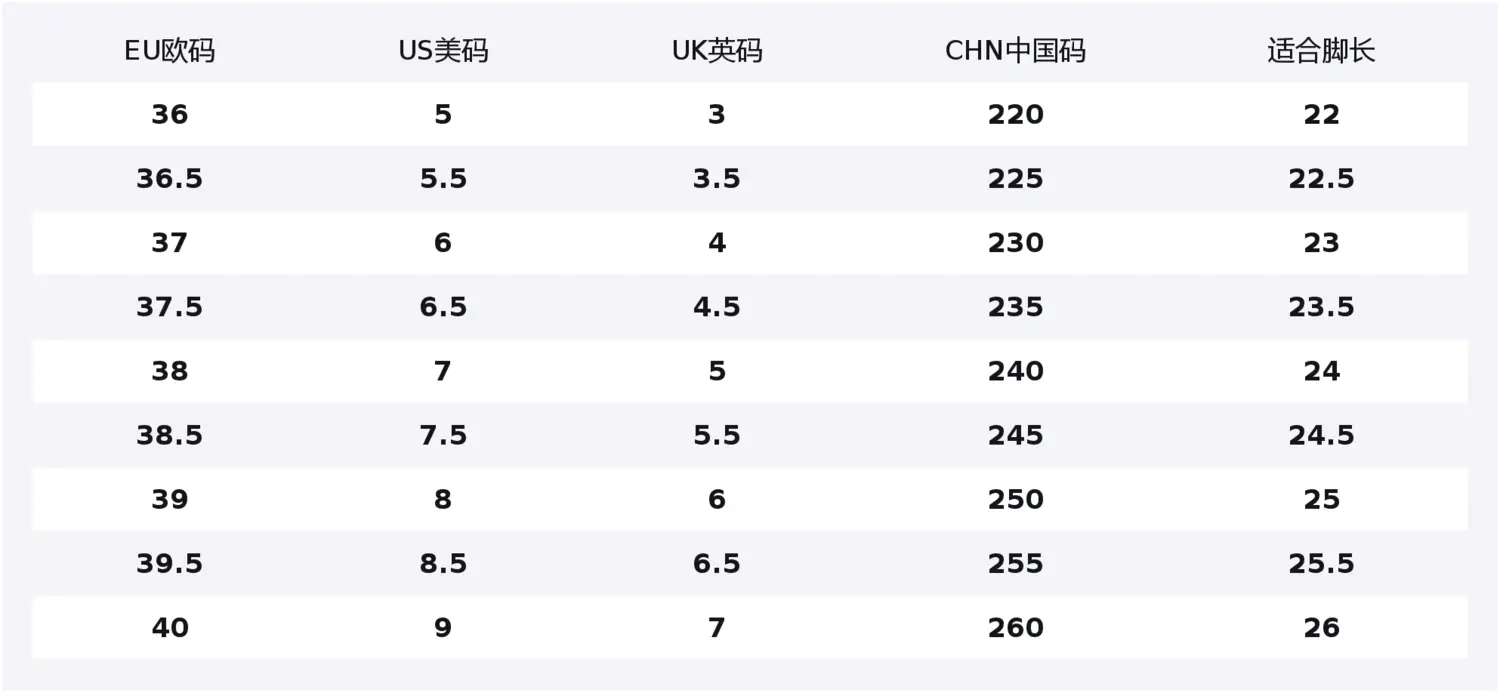Screen dimensions: 1500x693
Task: Select EU size 37.5 cell
Action: (x=169, y=307)
